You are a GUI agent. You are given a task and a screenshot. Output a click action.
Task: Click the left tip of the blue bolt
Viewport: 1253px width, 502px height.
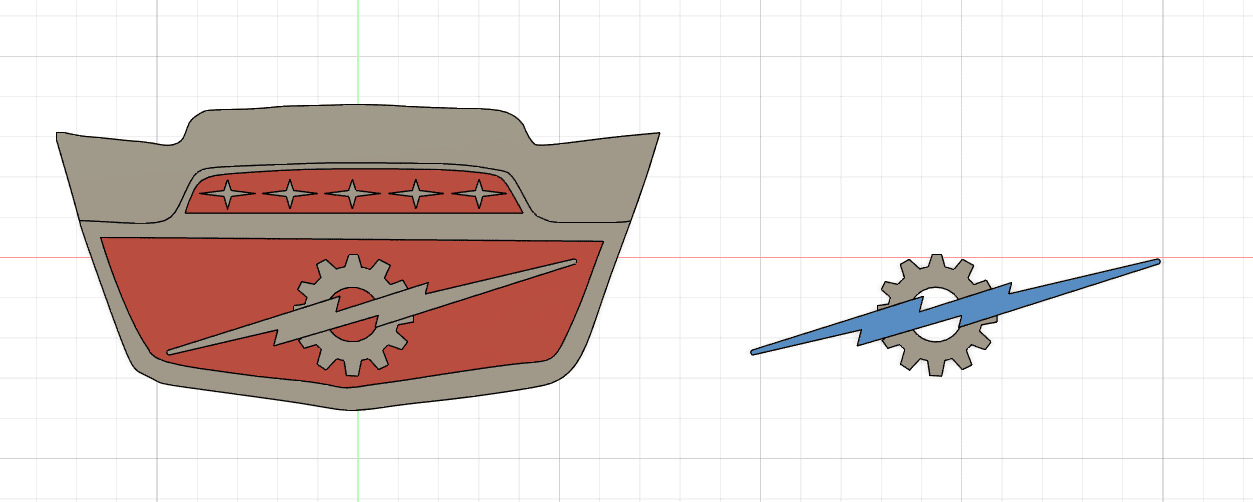pos(756,351)
